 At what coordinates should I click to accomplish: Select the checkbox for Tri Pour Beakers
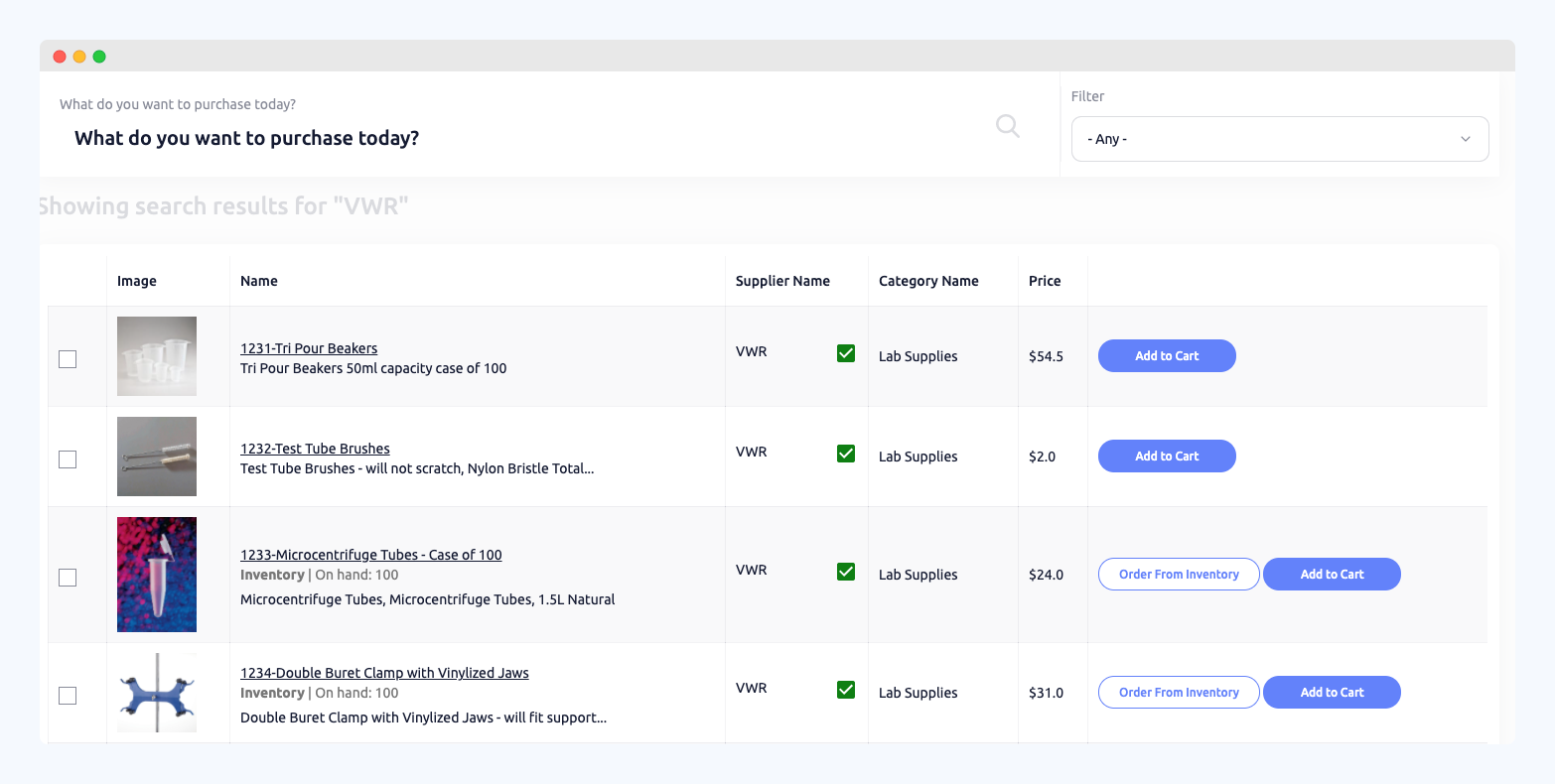click(x=67, y=359)
